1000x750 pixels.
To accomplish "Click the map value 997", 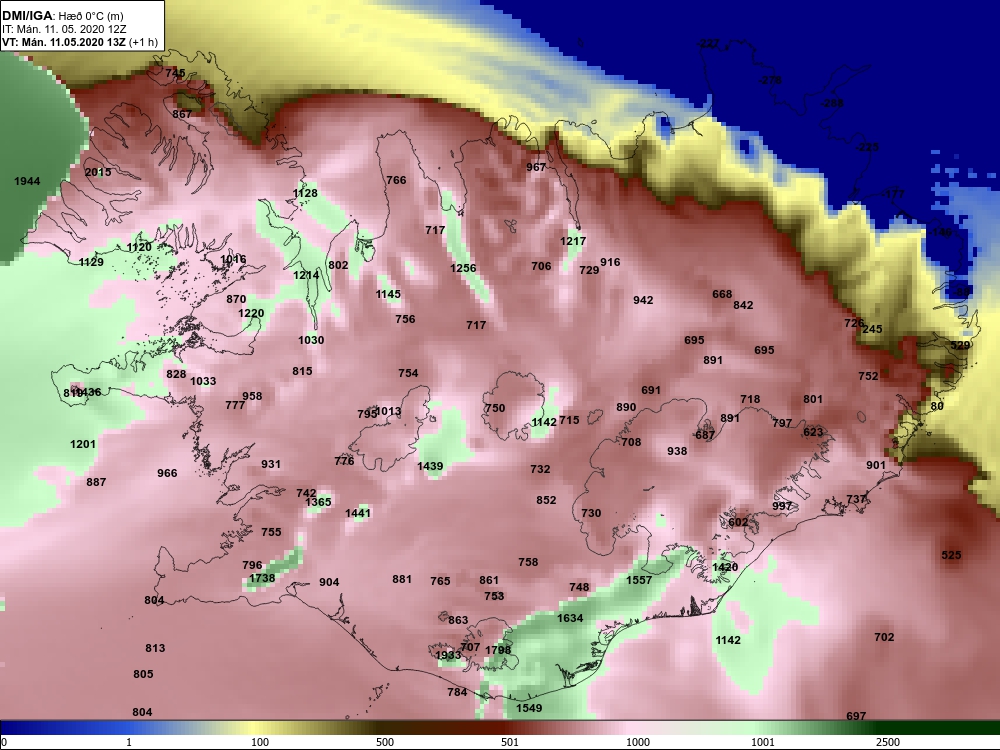I will coord(782,506).
